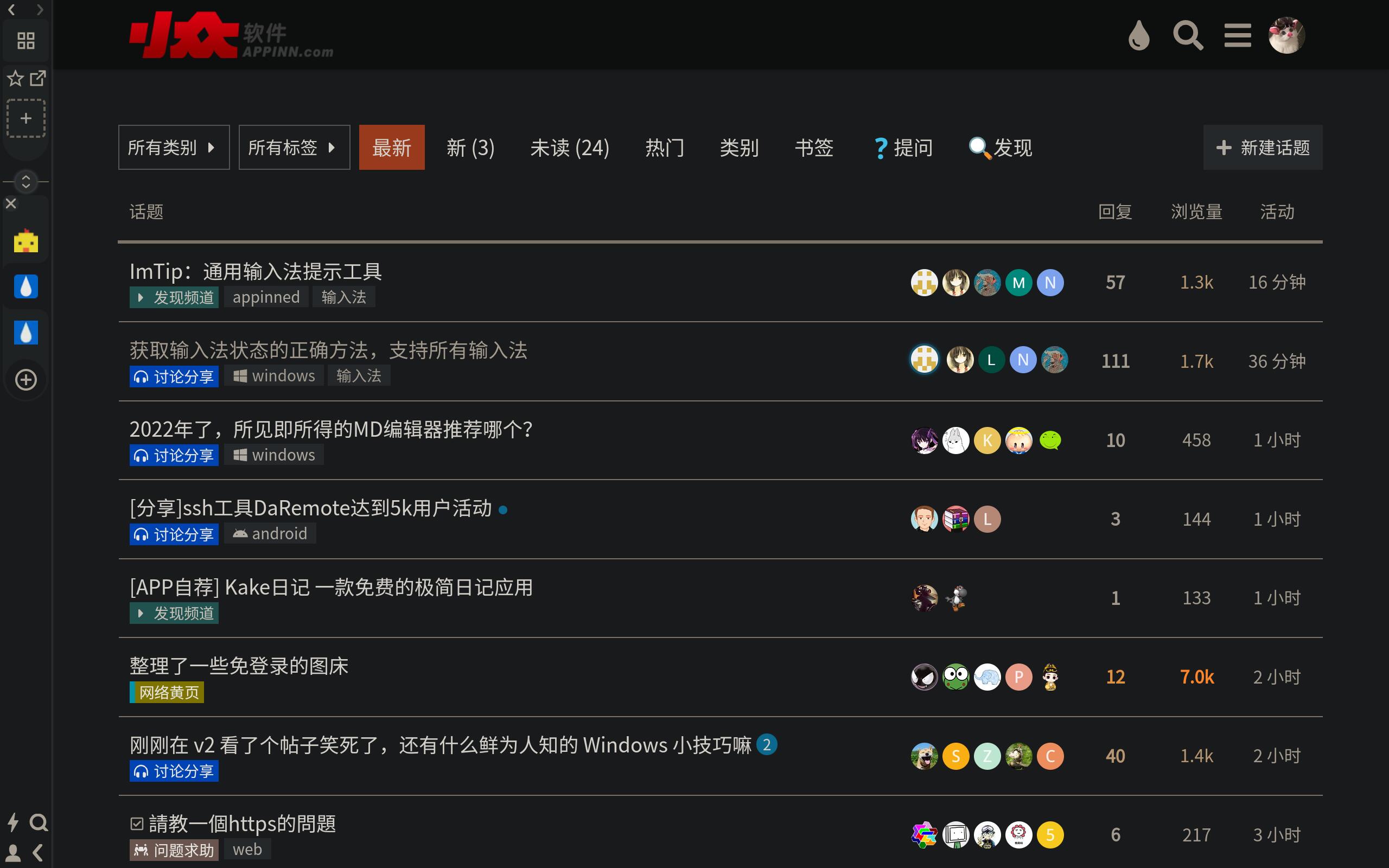This screenshot has height=868, width=1389.
Task: Switch to the 热门 tab
Action: tap(664, 148)
